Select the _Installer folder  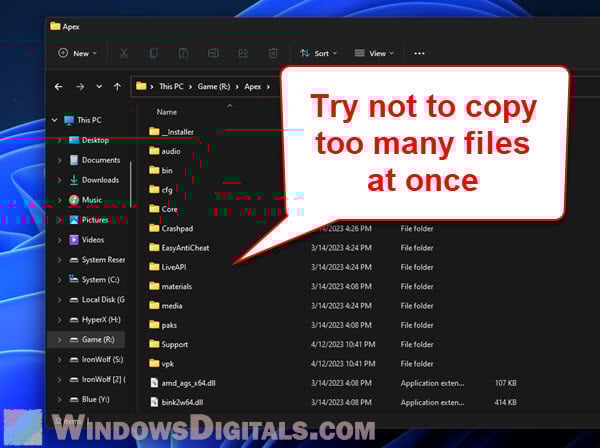pos(171,132)
